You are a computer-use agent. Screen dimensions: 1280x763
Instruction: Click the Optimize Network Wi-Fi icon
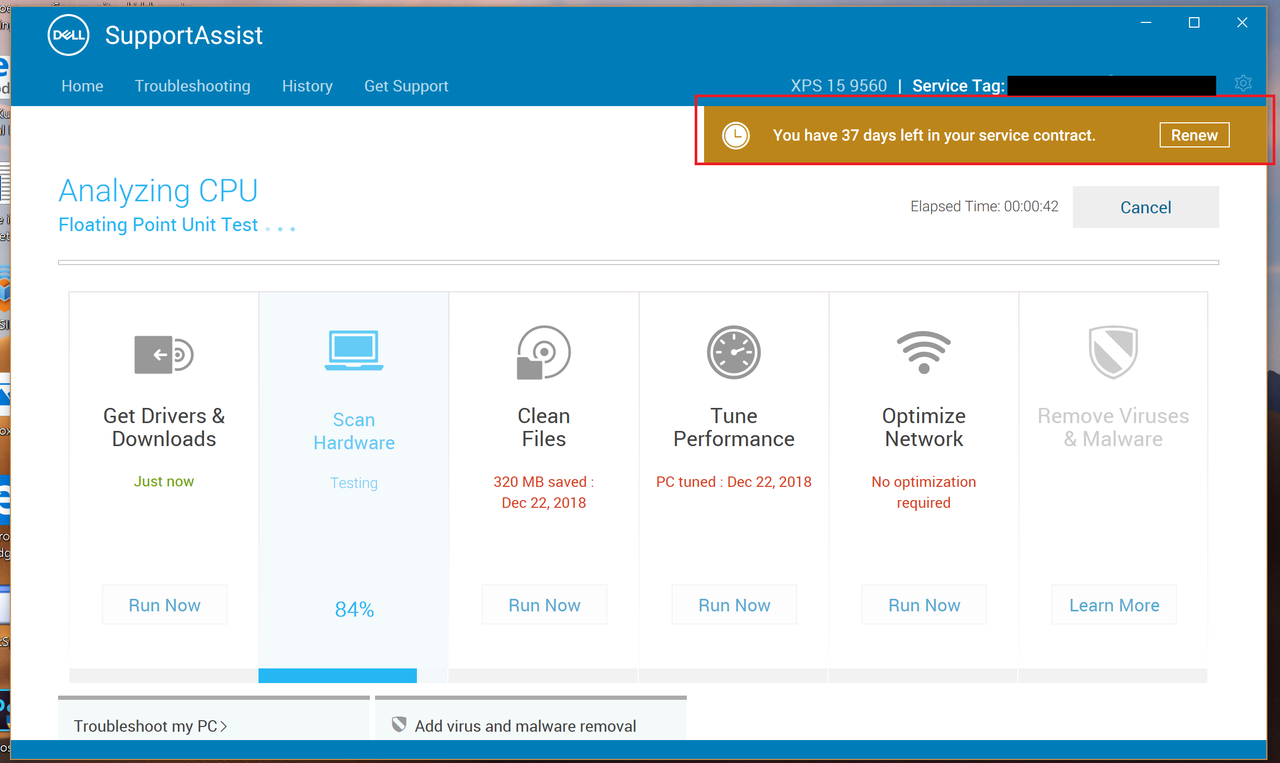[x=924, y=352]
